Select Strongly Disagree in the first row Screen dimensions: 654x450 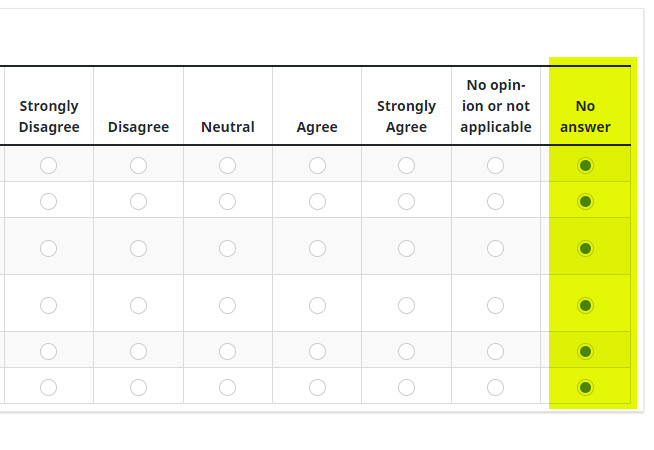tap(48, 165)
